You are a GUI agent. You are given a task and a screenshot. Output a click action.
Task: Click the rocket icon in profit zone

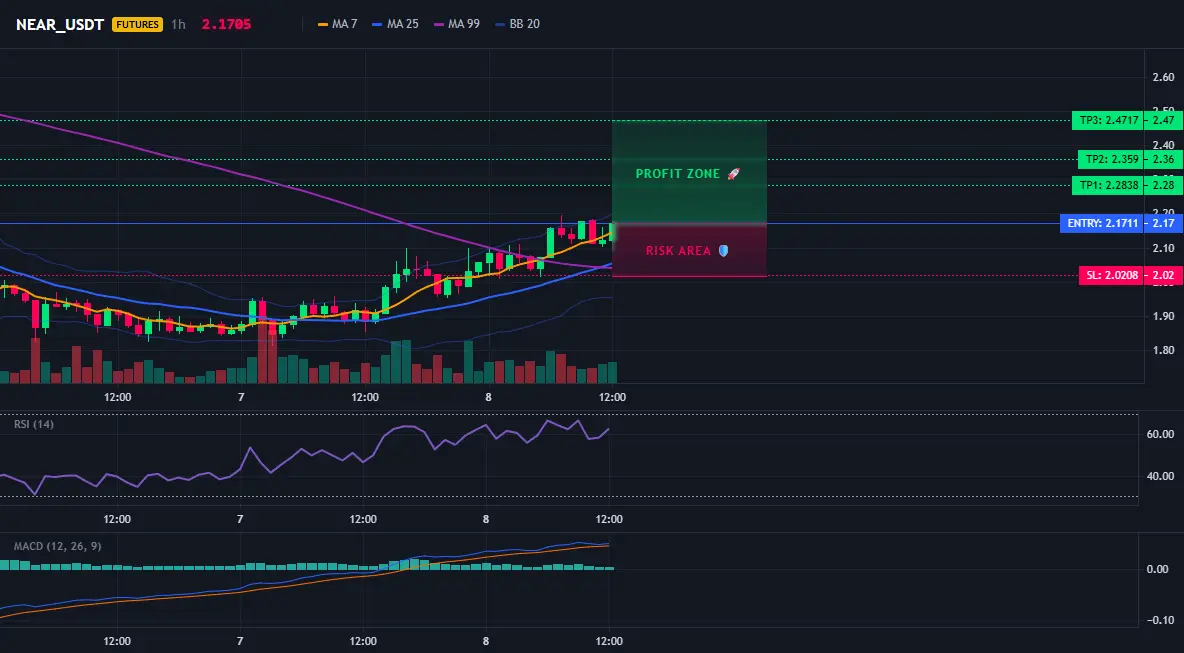click(x=733, y=174)
